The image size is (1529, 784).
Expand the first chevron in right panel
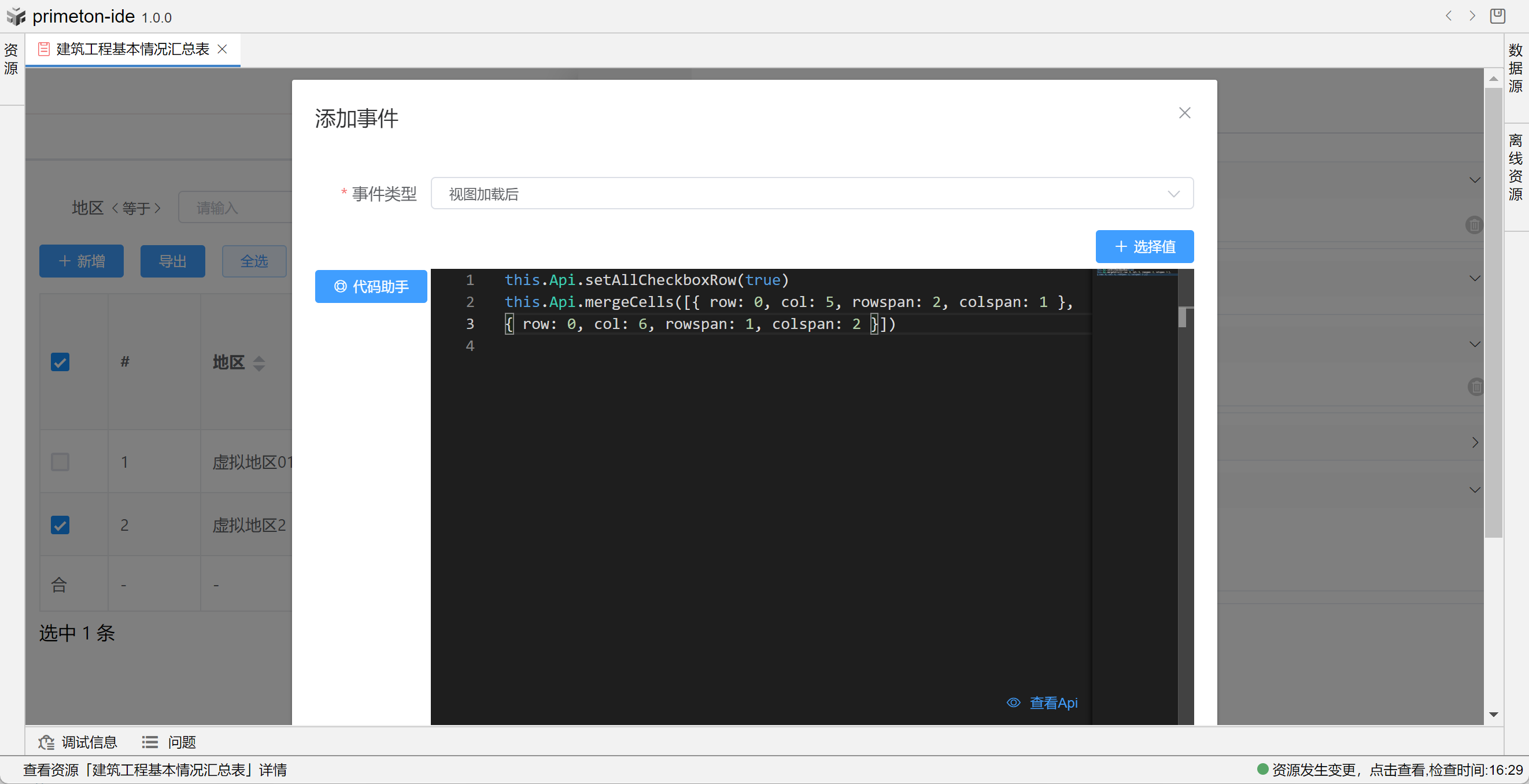[1475, 180]
